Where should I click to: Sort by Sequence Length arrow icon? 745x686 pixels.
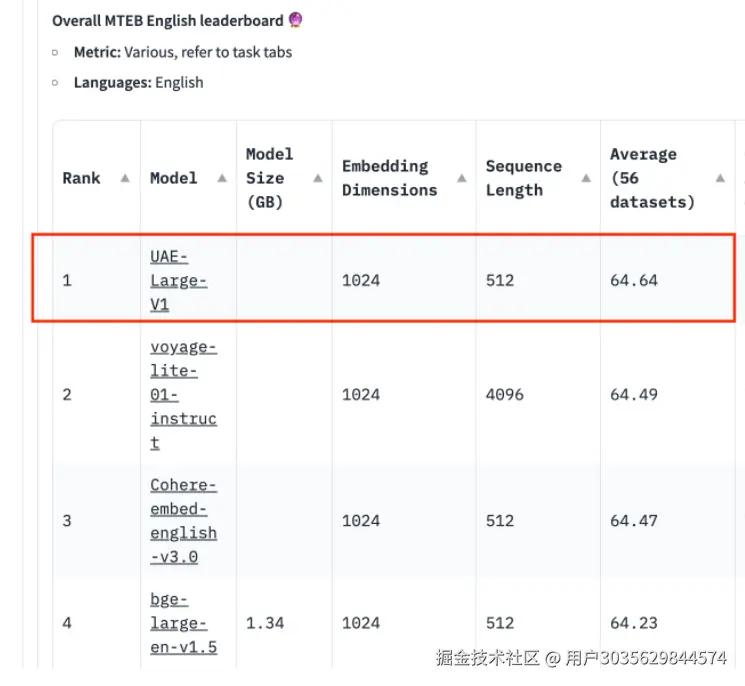pos(586,178)
